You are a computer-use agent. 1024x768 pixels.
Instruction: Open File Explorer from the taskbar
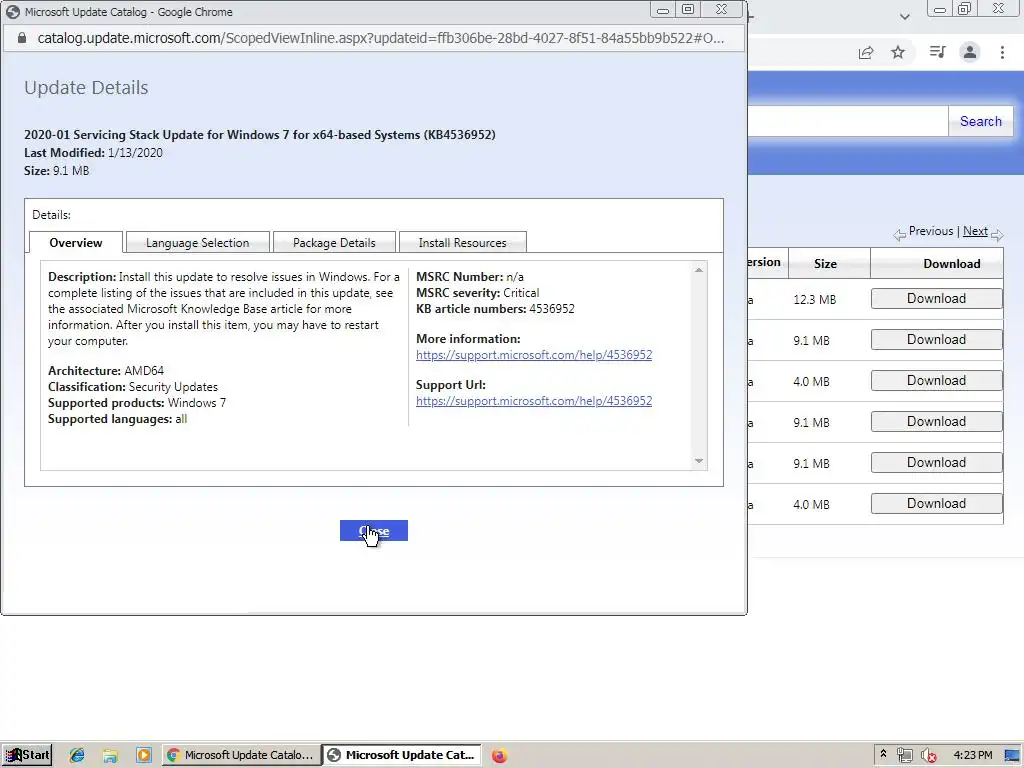110,755
